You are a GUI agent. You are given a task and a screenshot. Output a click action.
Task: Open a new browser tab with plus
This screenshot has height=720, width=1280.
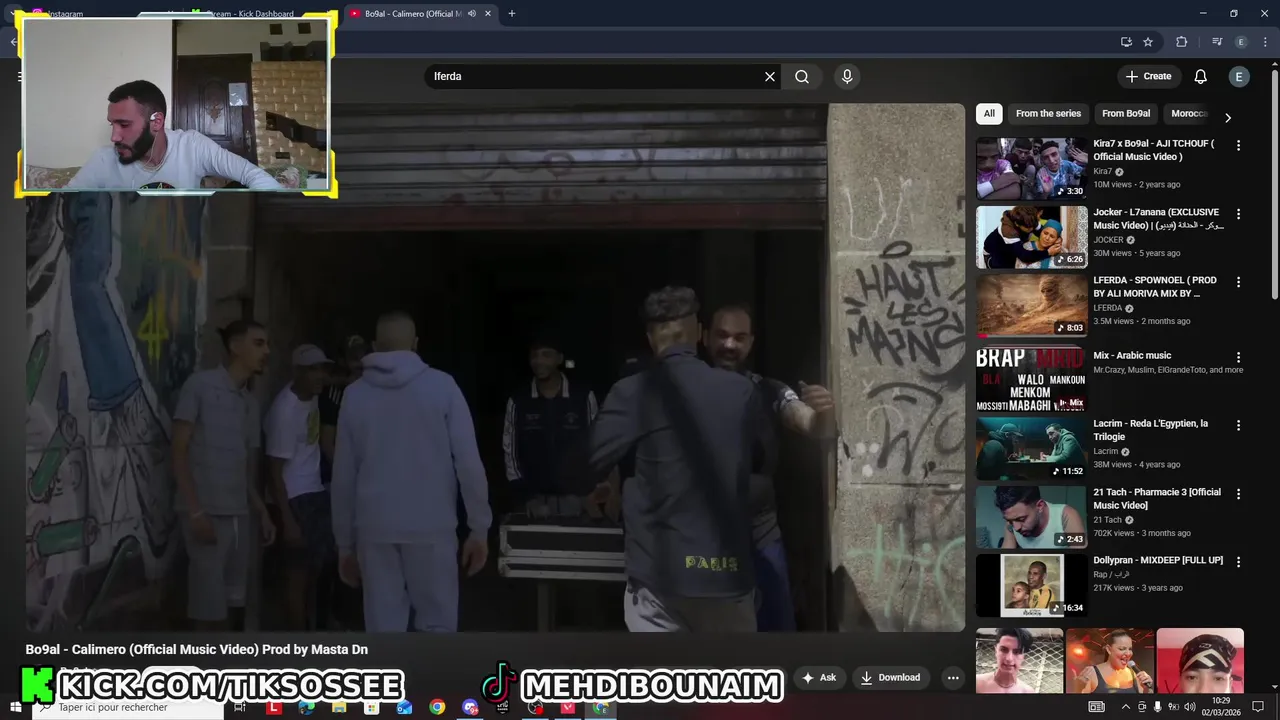click(512, 14)
